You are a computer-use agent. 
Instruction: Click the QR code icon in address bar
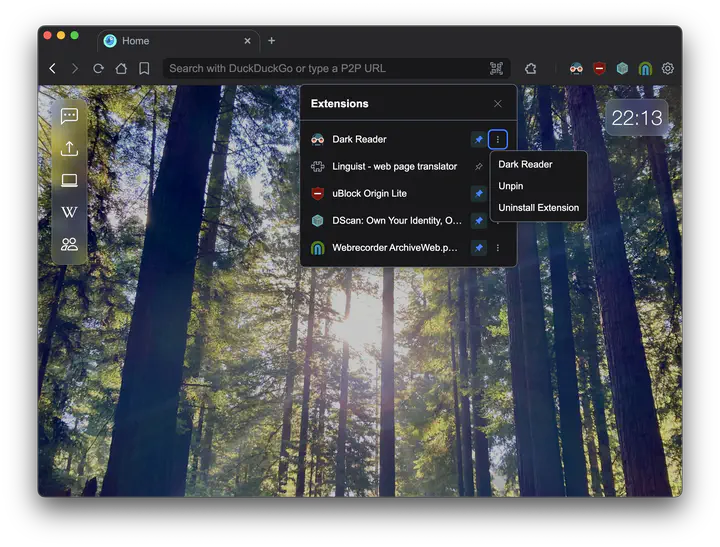[496, 68]
